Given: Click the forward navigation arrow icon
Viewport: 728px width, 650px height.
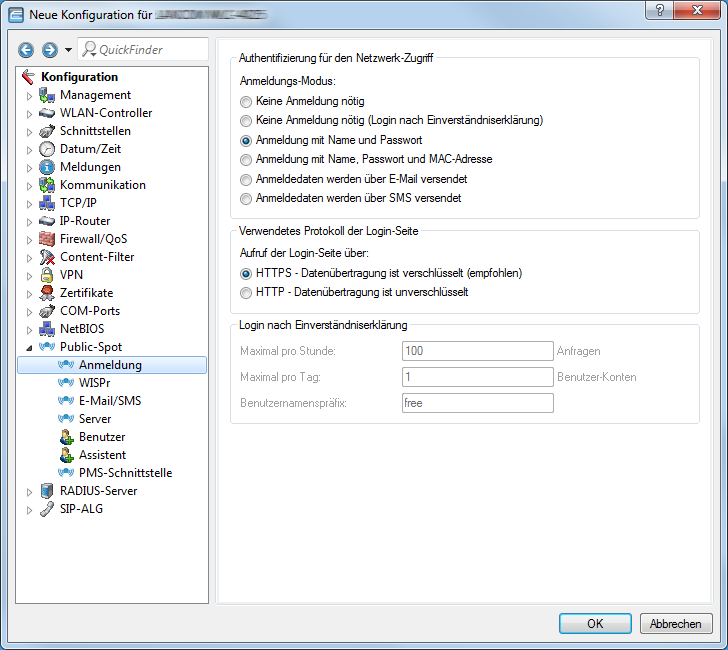Looking at the screenshot, I should [x=49, y=50].
